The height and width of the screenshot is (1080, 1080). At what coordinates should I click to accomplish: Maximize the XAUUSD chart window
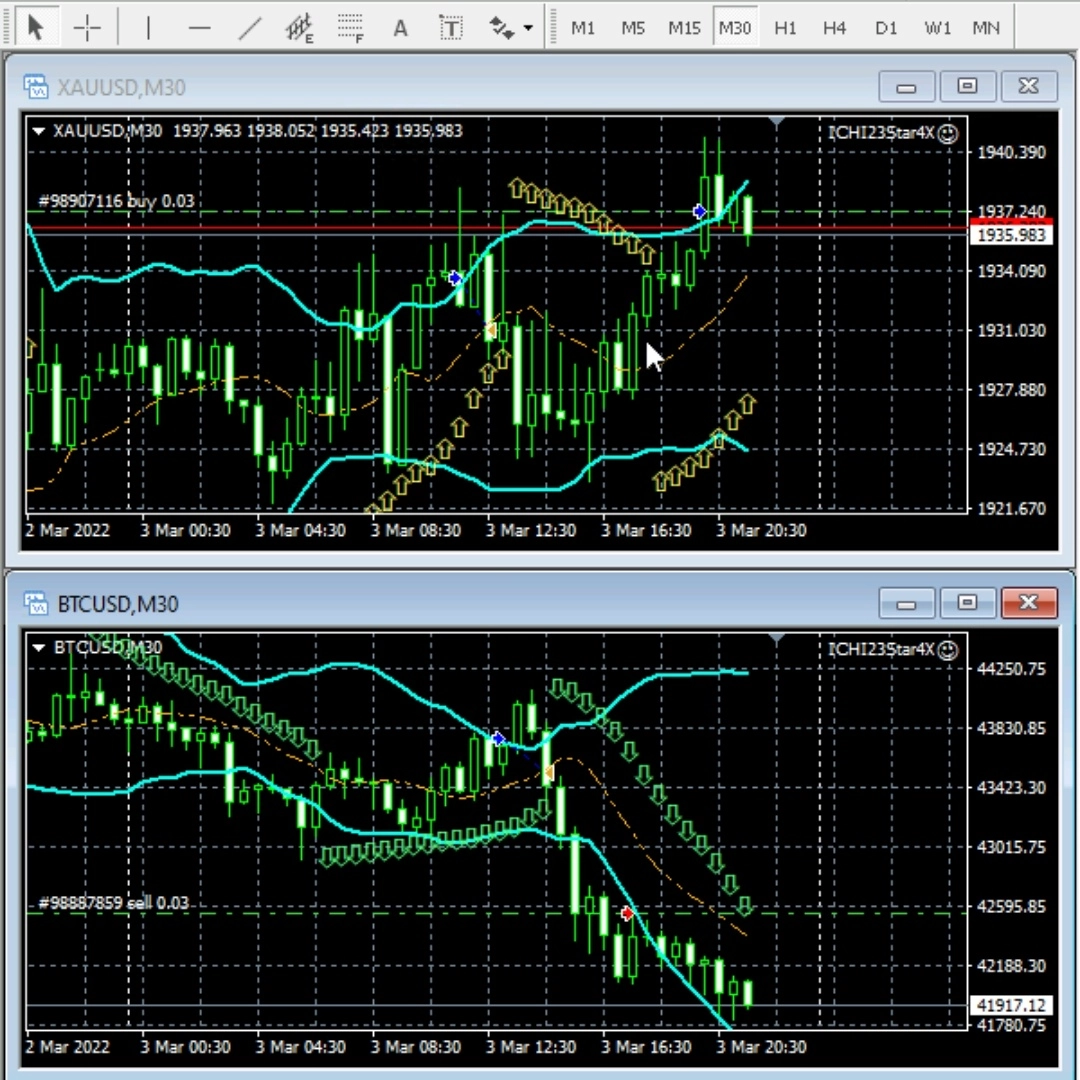(967, 86)
